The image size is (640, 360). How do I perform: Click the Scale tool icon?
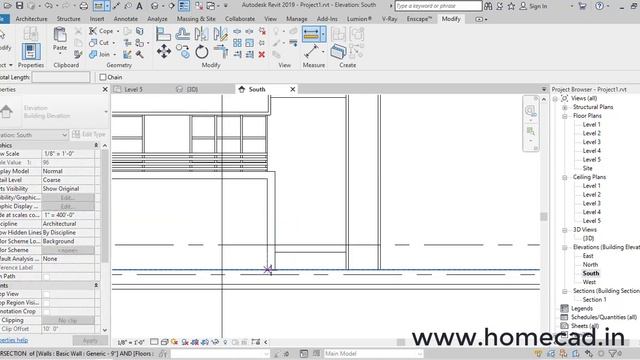pyautogui.click(x=249, y=43)
